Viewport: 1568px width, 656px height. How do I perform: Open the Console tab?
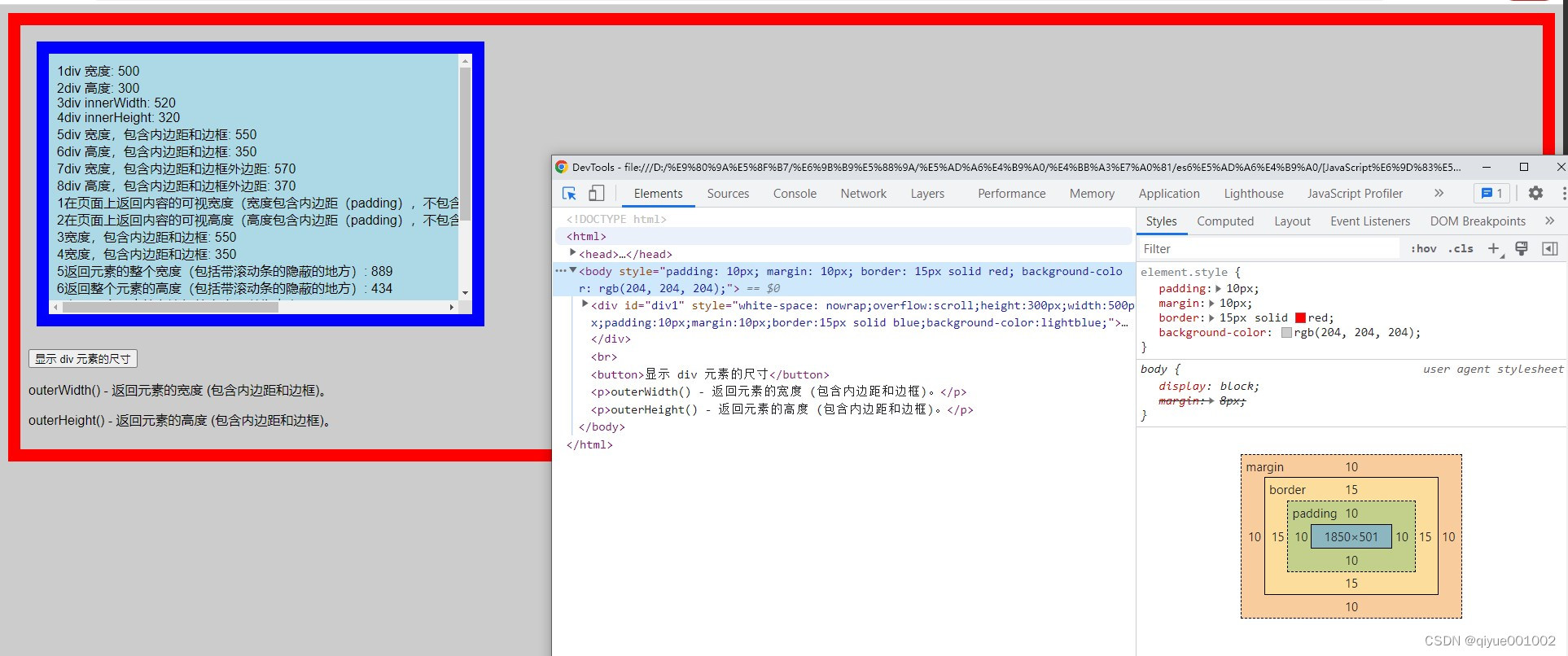tap(795, 194)
